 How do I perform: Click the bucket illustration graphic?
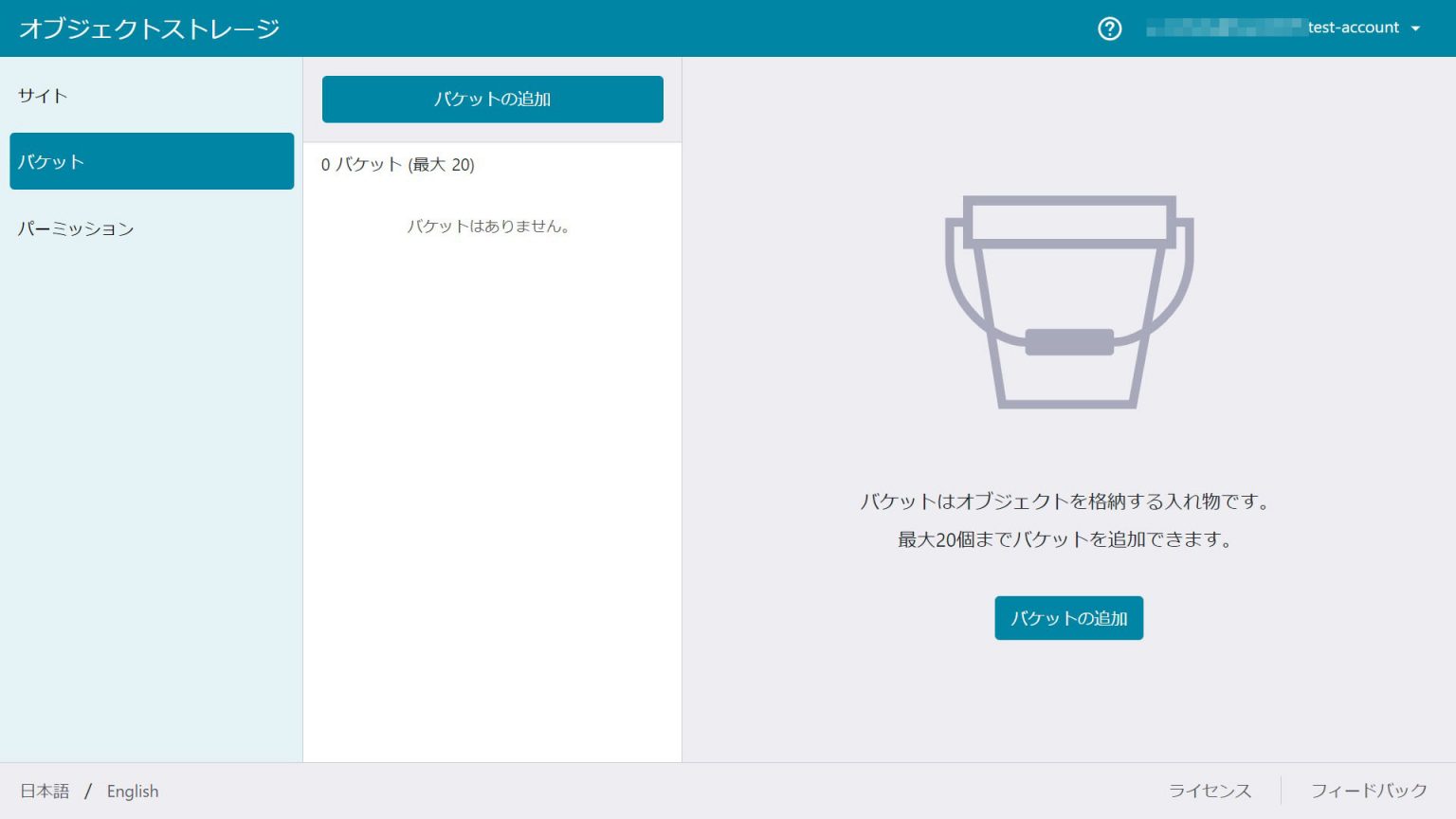coord(1068,301)
